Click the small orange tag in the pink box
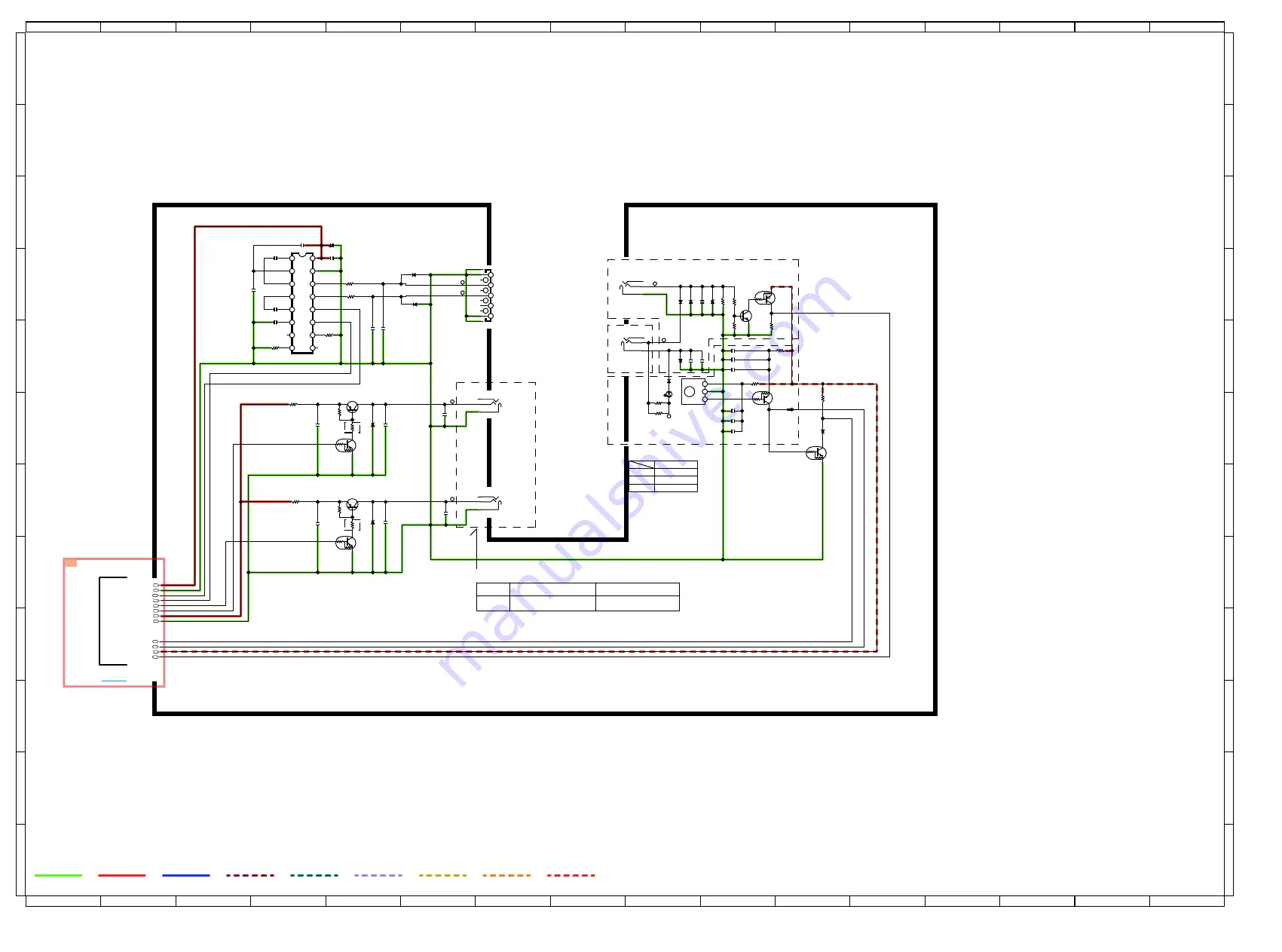1282x952 pixels. point(71,563)
